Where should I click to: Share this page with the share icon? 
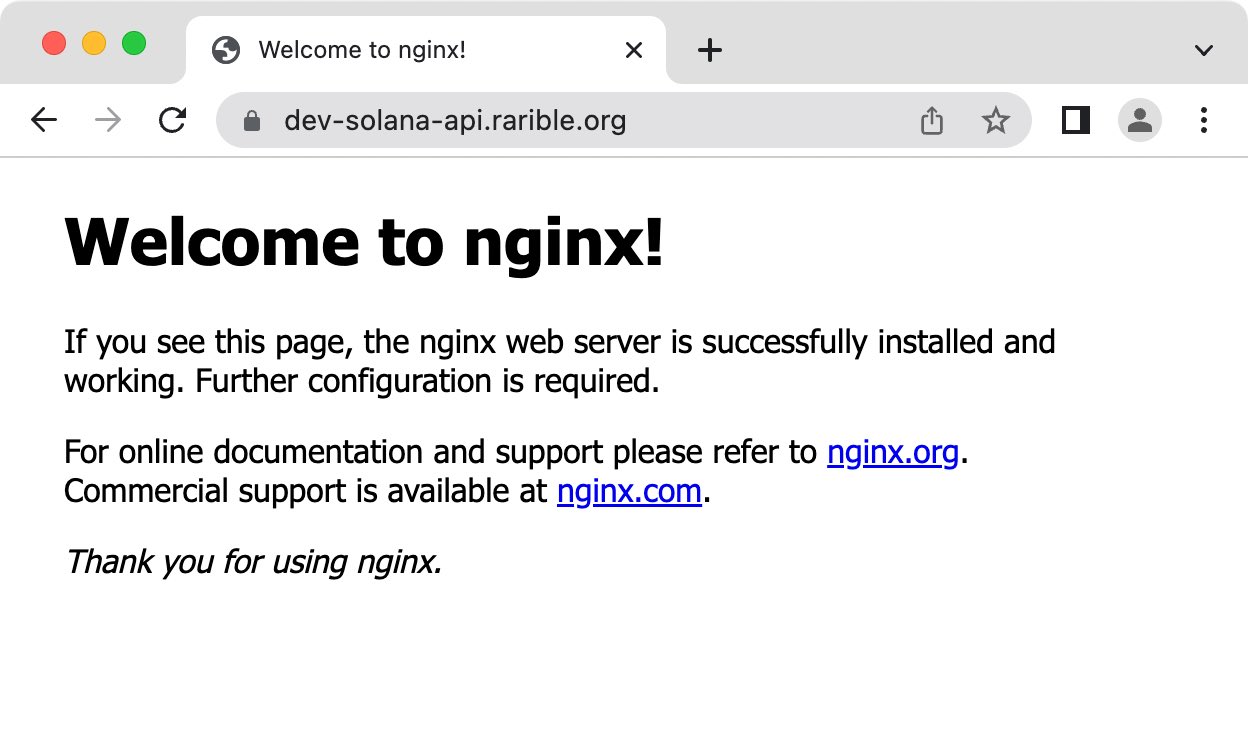pyautogui.click(x=931, y=121)
